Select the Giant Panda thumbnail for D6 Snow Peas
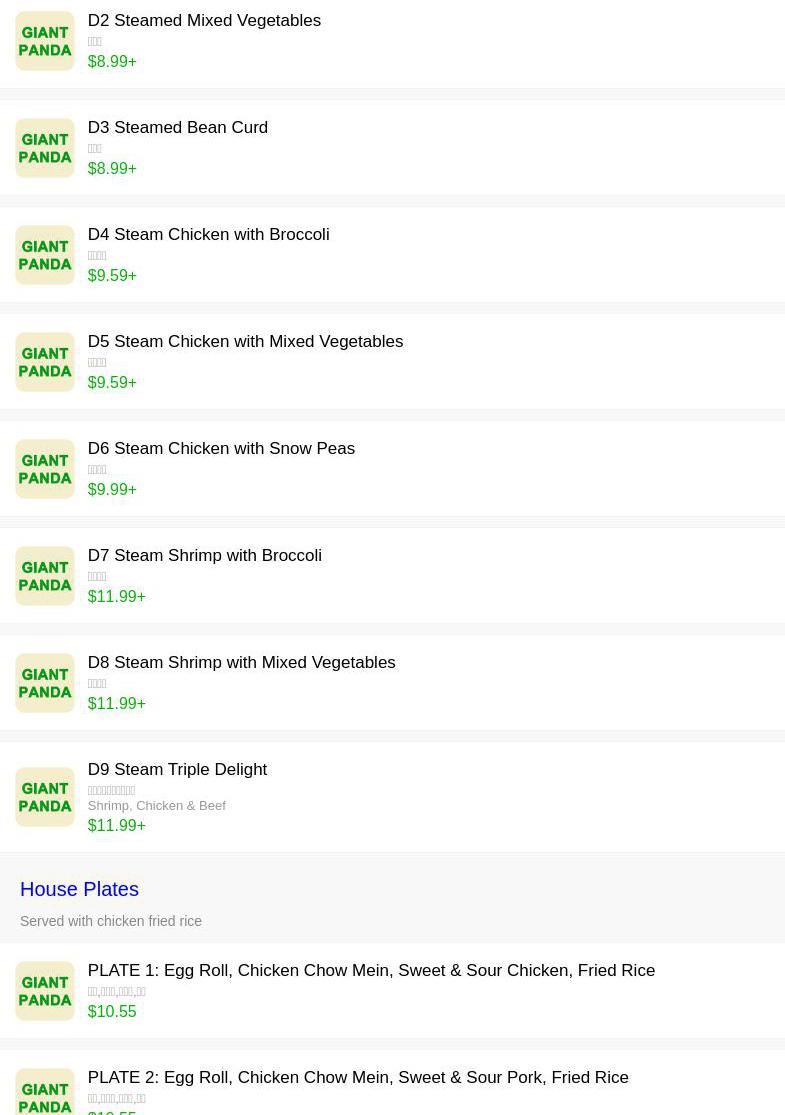The image size is (785, 1115). (x=45, y=469)
